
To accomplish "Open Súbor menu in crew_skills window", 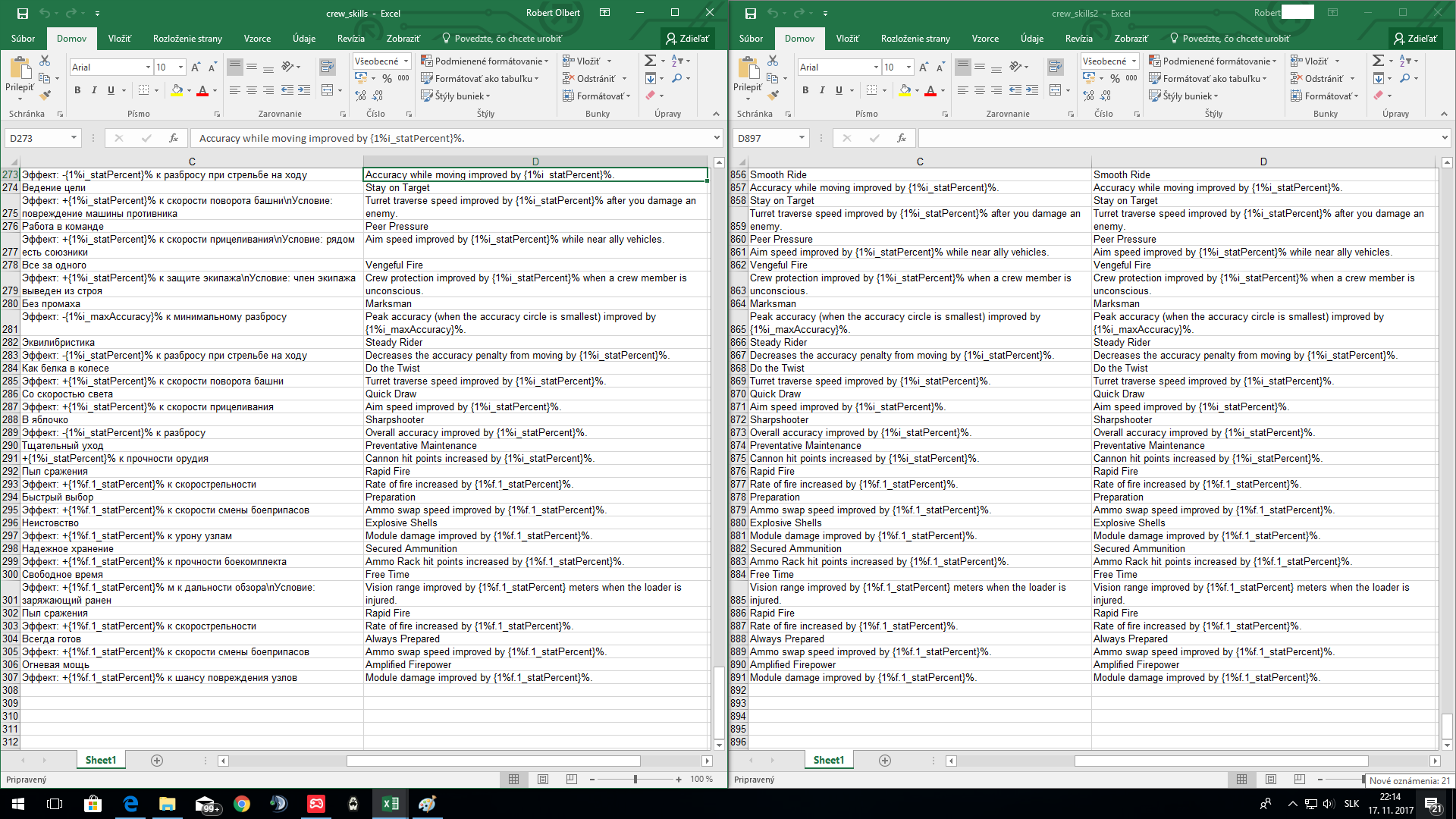I will coord(23,39).
